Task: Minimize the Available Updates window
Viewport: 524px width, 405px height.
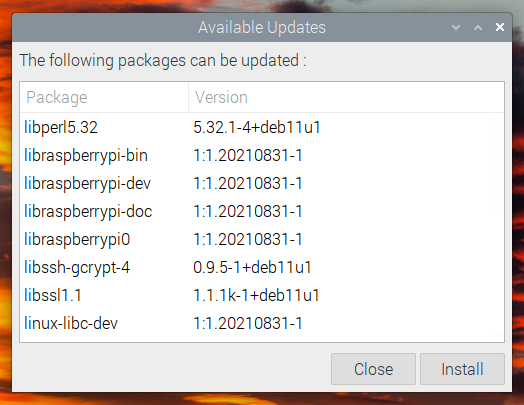Action: coord(456,27)
